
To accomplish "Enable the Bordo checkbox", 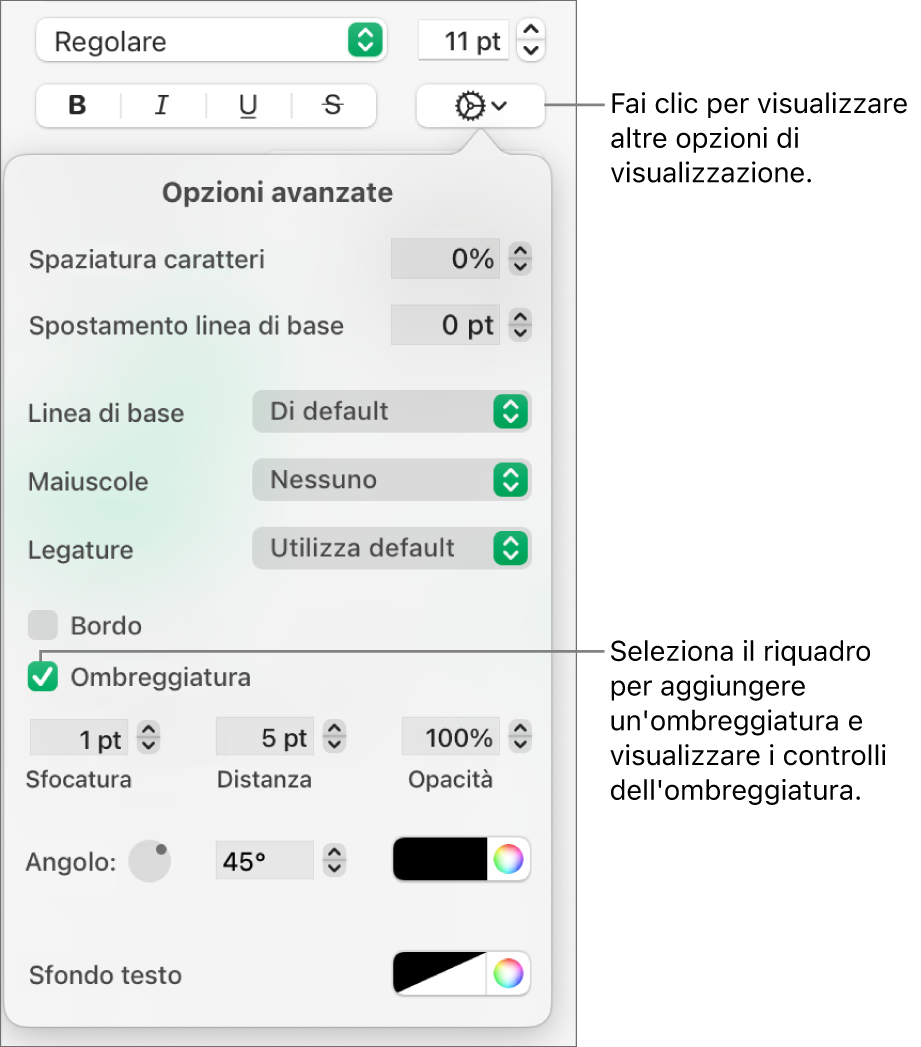I will (x=42, y=626).
